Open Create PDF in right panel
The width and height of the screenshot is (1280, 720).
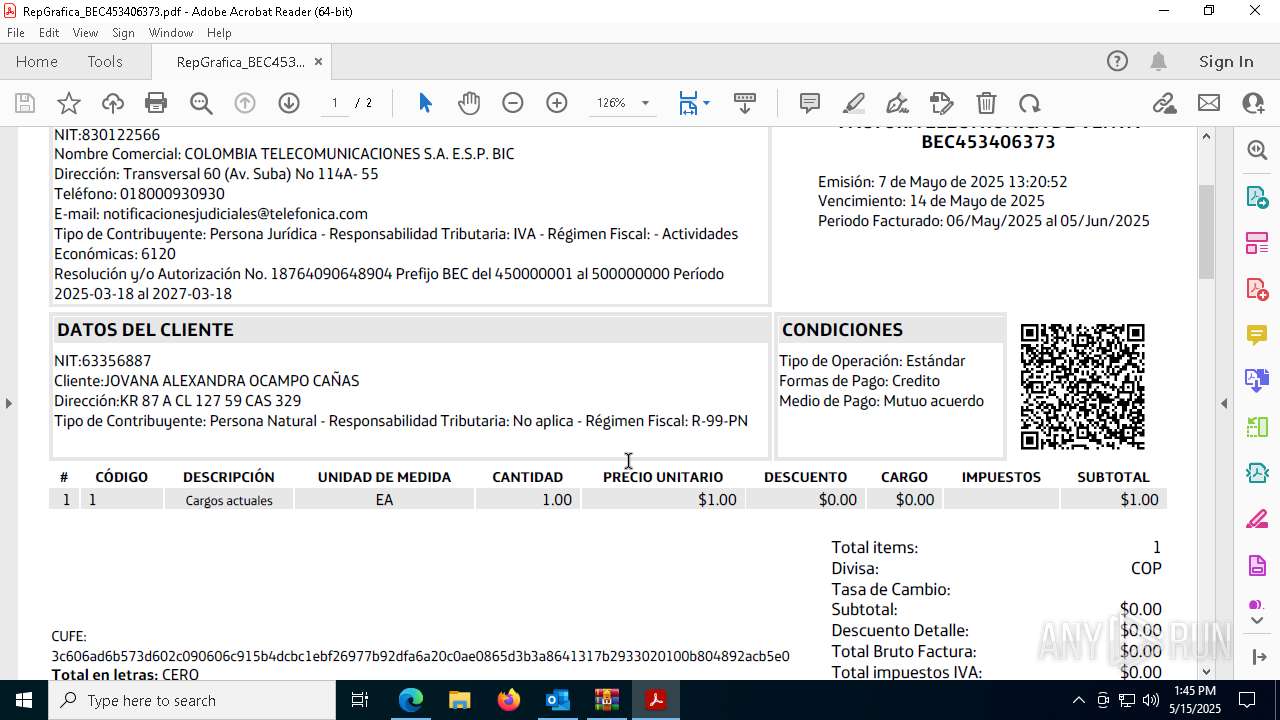tap(1257, 289)
